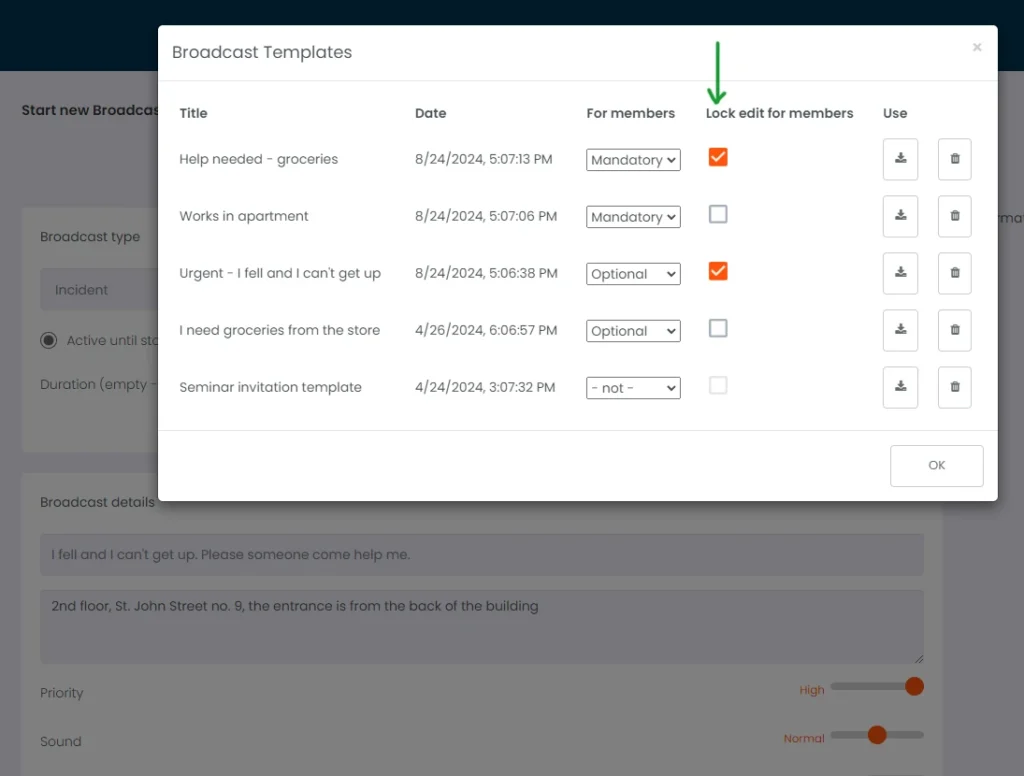Image resolution: width=1024 pixels, height=776 pixels.
Task: Check lock edit for 'I need groceries from the store'
Action: click(718, 328)
